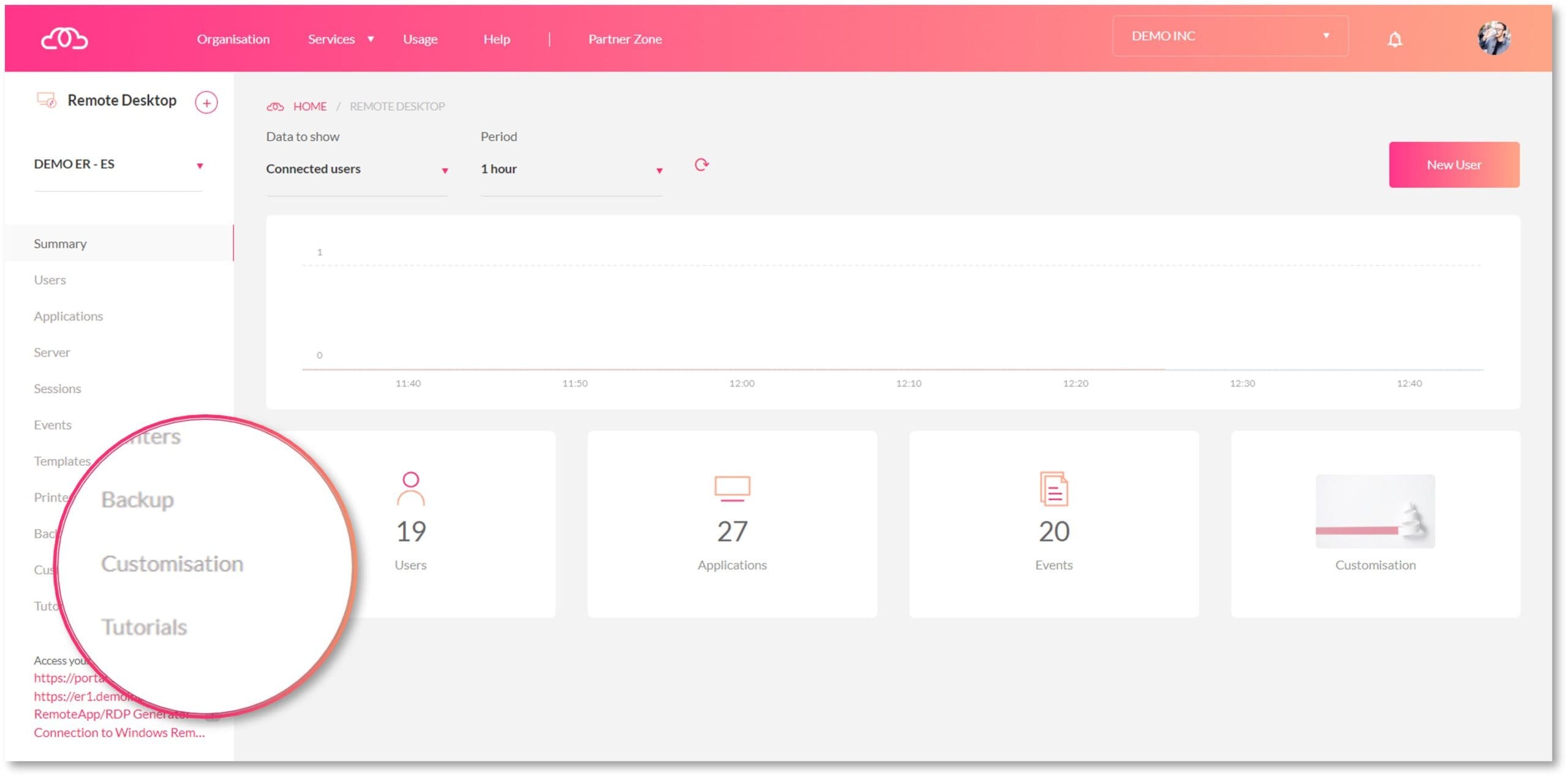Viewport: 1568px width, 777px height.
Task: Click the Remote Desktop service icon top-left
Action: [x=46, y=100]
